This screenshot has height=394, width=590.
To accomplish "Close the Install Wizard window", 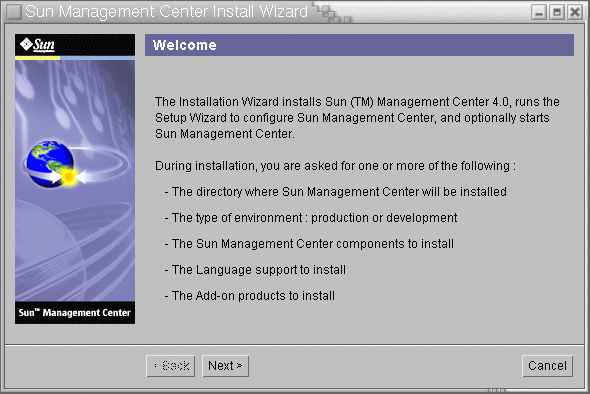I will (575, 12).
